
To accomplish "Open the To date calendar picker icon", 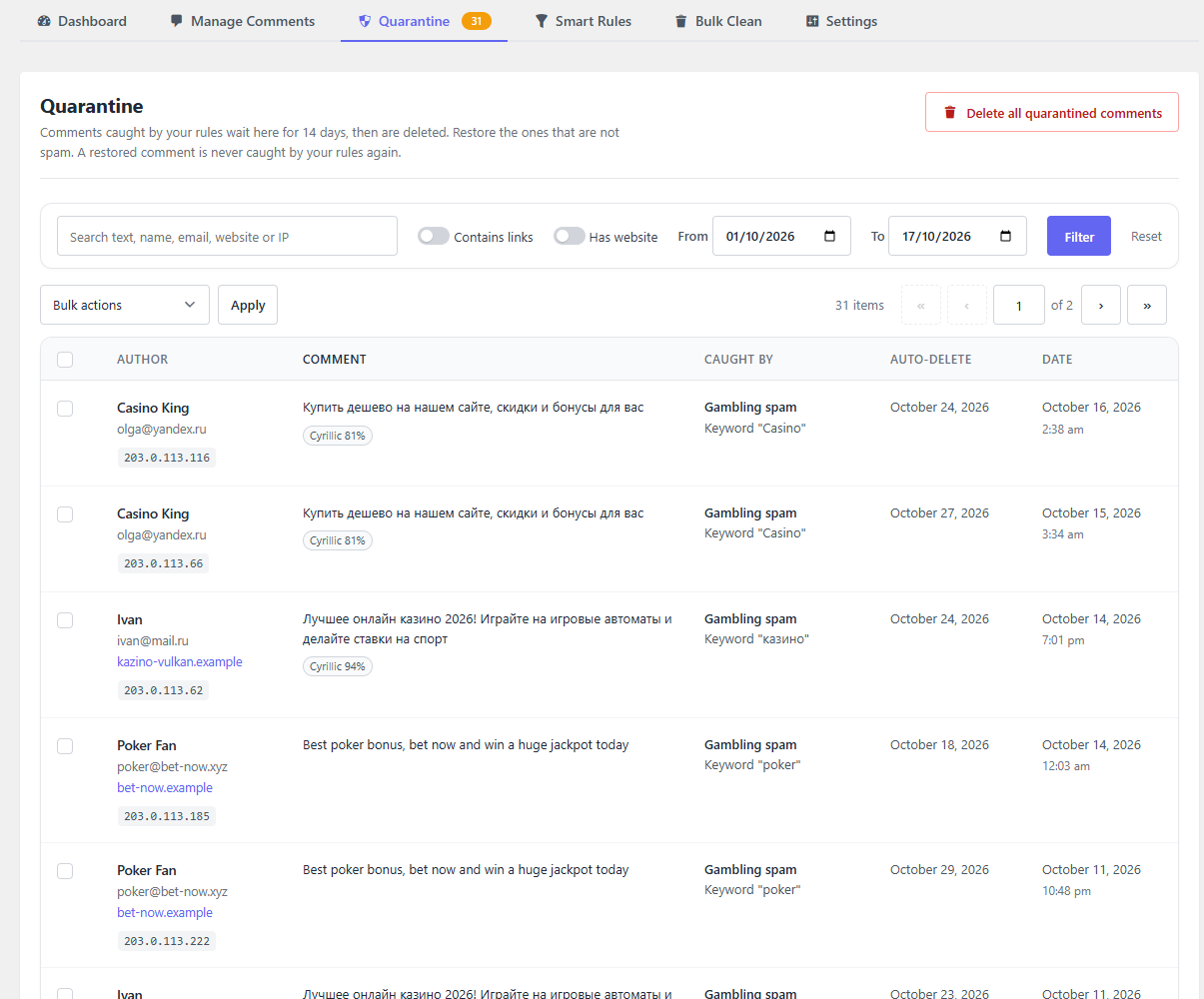I will pyautogui.click(x=1006, y=237).
